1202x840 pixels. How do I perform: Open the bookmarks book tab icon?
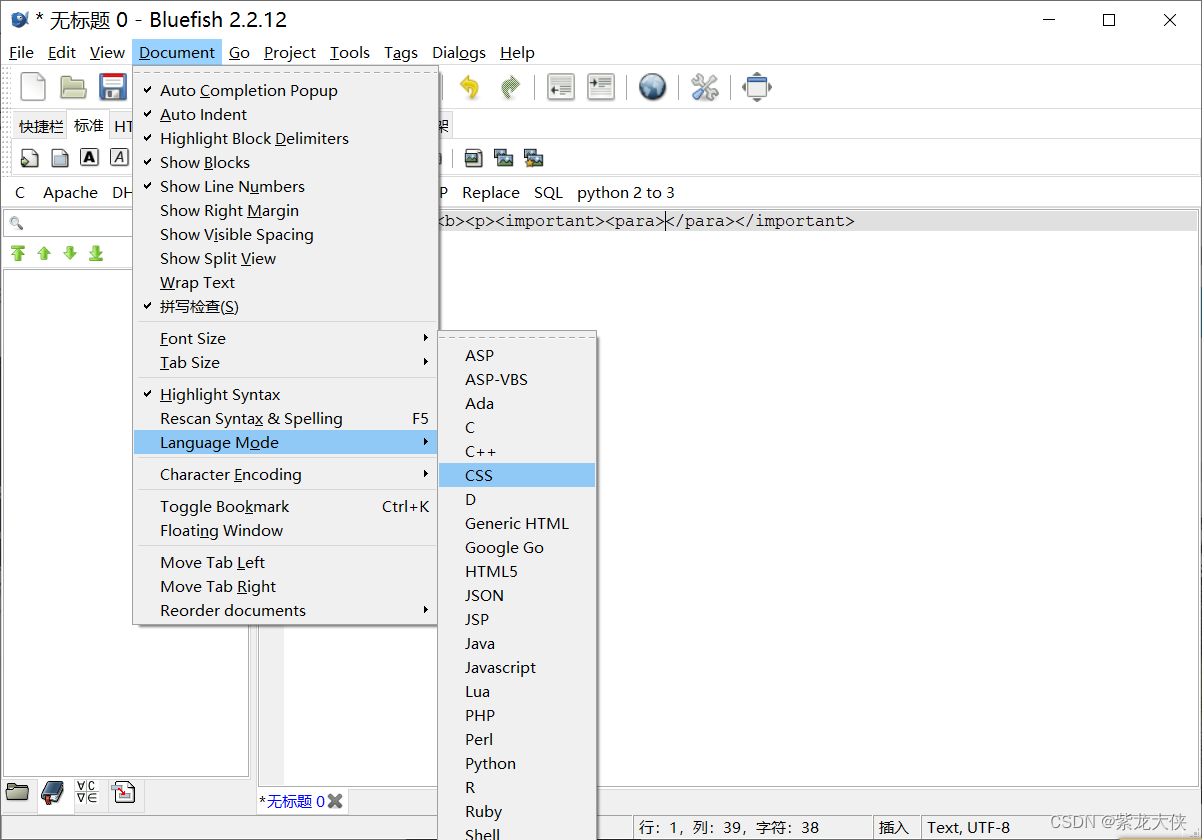(x=52, y=794)
